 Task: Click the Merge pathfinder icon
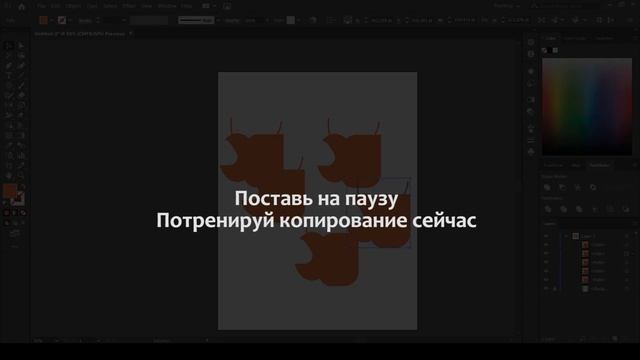tap(579, 209)
